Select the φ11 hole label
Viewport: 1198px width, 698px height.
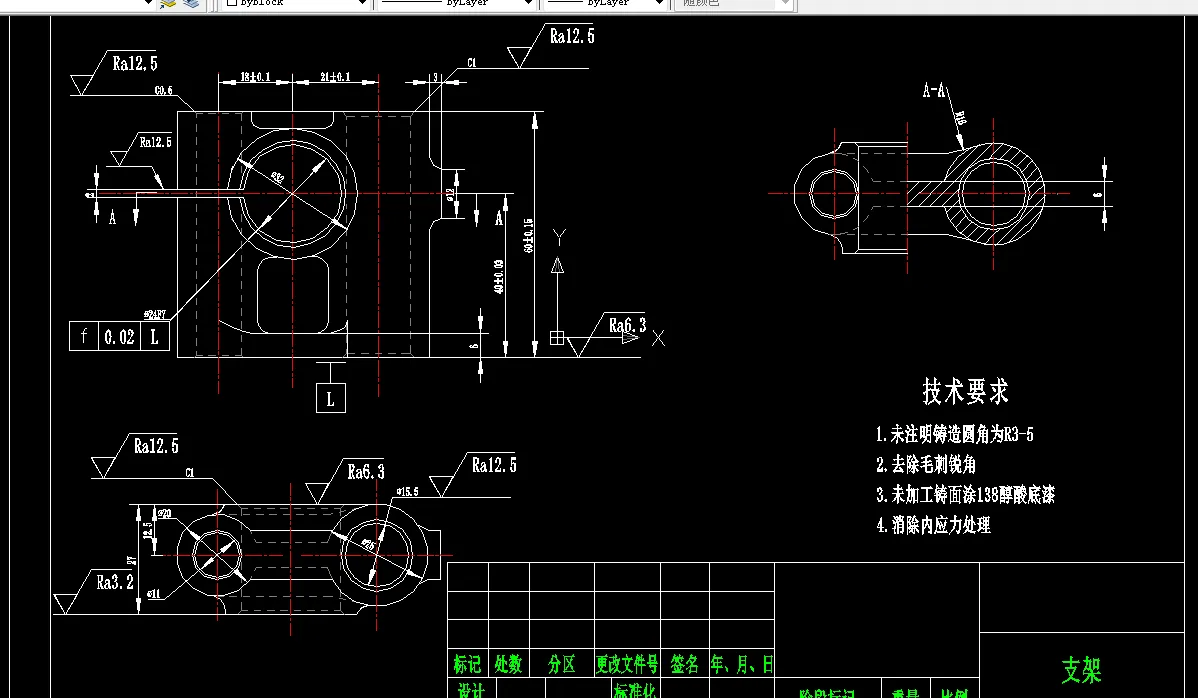click(x=153, y=593)
